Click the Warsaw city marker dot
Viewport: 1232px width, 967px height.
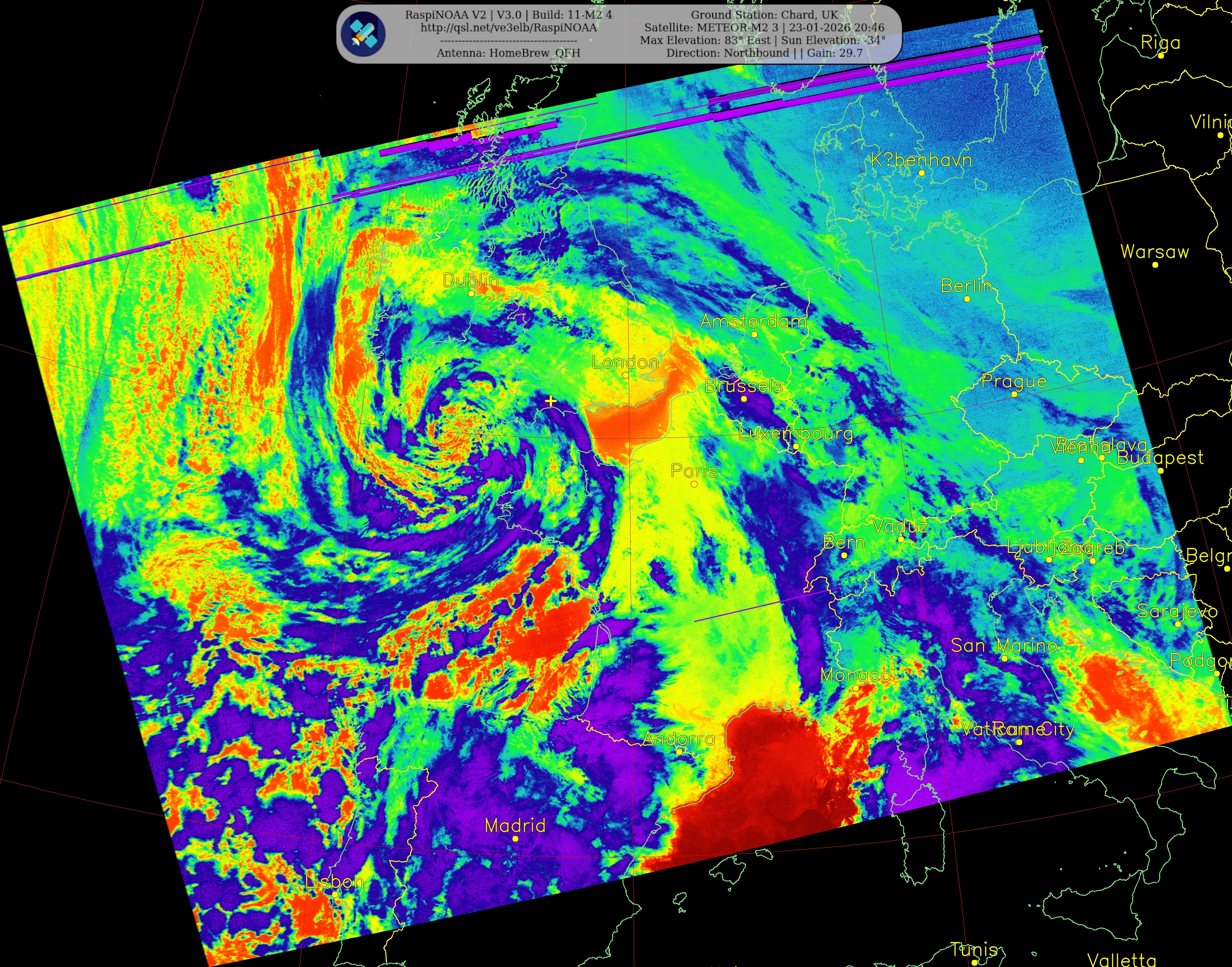coord(1155,264)
